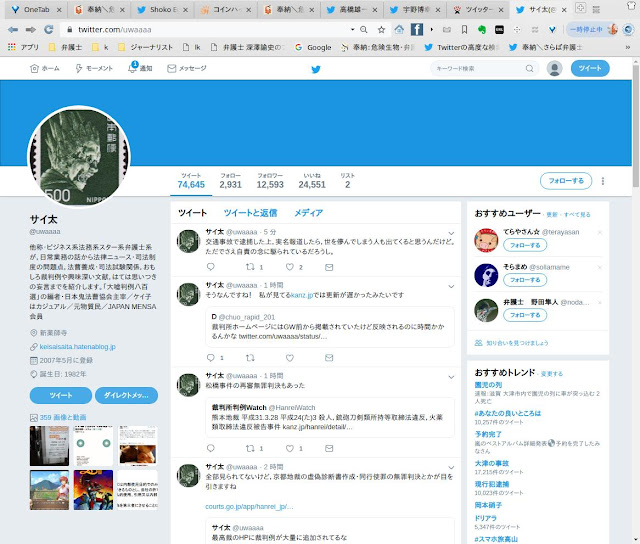The width and height of the screenshot is (640, 544).
Task: Open the robot poster media thumbnail
Action: 93,490
